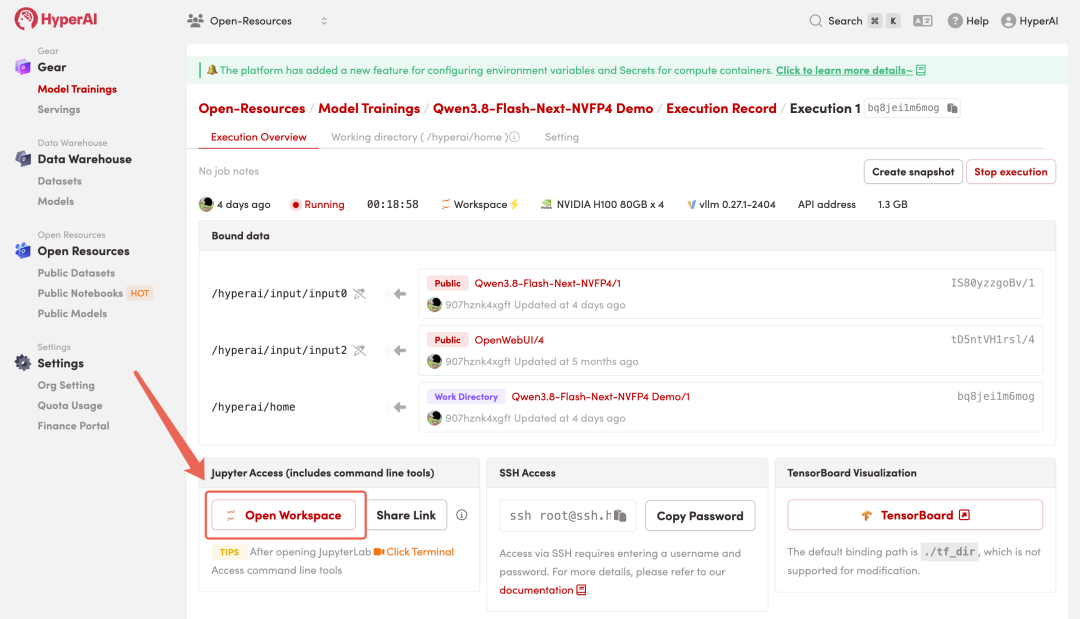This screenshot has height=619, width=1080.
Task: Select the Execution Overview tab
Action: click(x=258, y=137)
